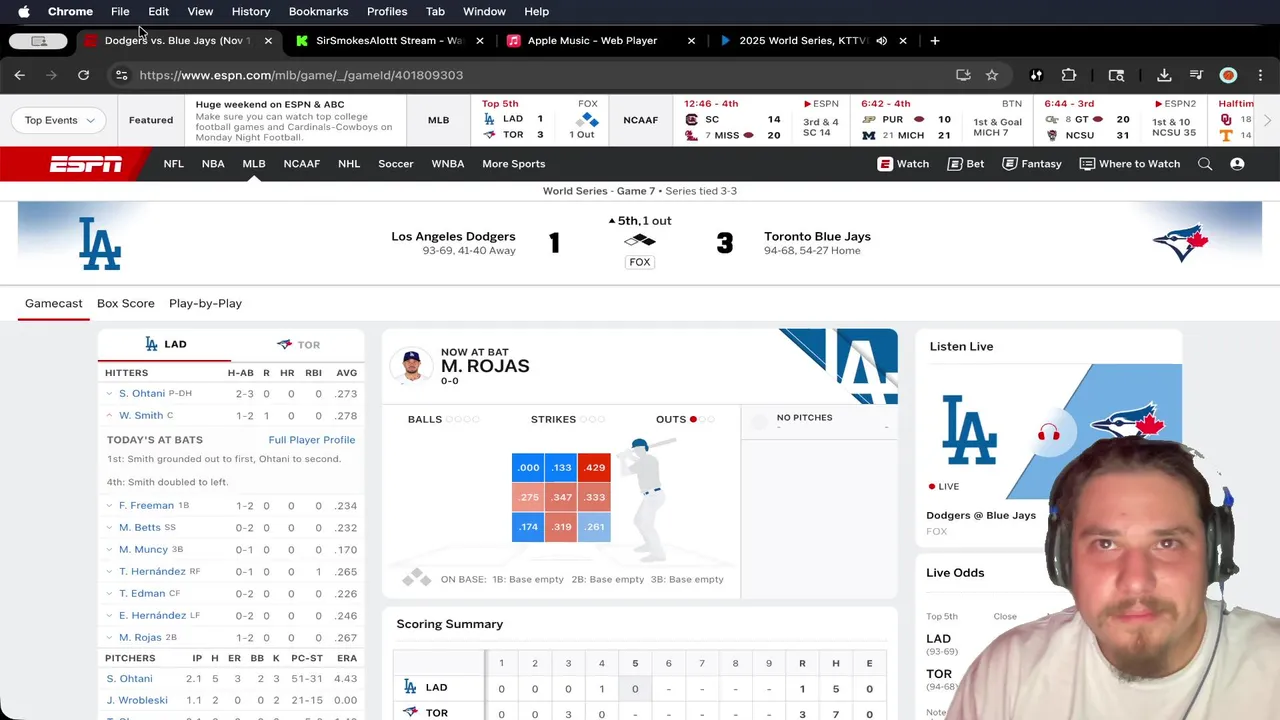Open the Chrome extensions puzzle icon
Screen dimensions: 1280x720
pos(1069,75)
